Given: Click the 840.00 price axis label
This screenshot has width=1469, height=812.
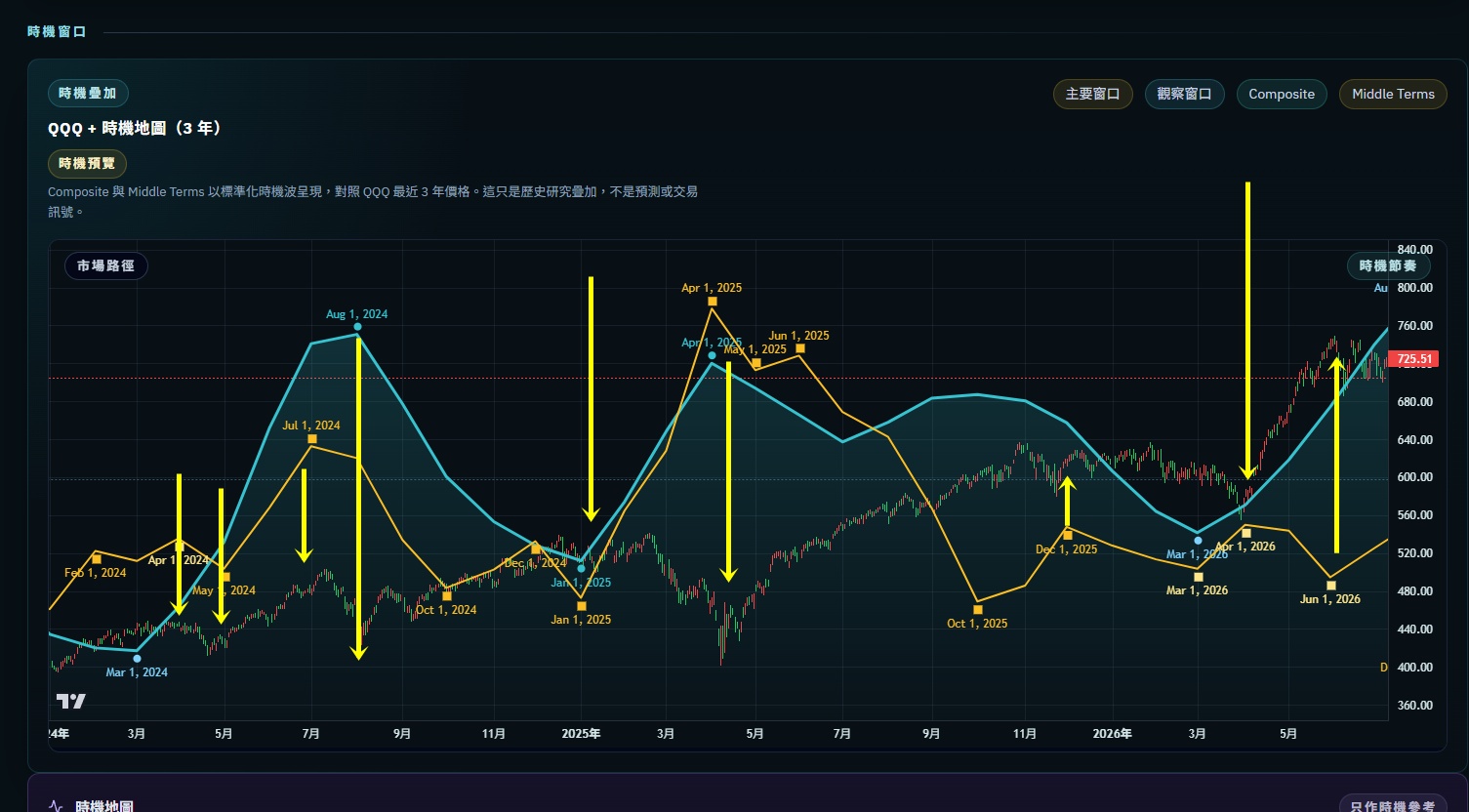Looking at the screenshot, I should click(1415, 250).
